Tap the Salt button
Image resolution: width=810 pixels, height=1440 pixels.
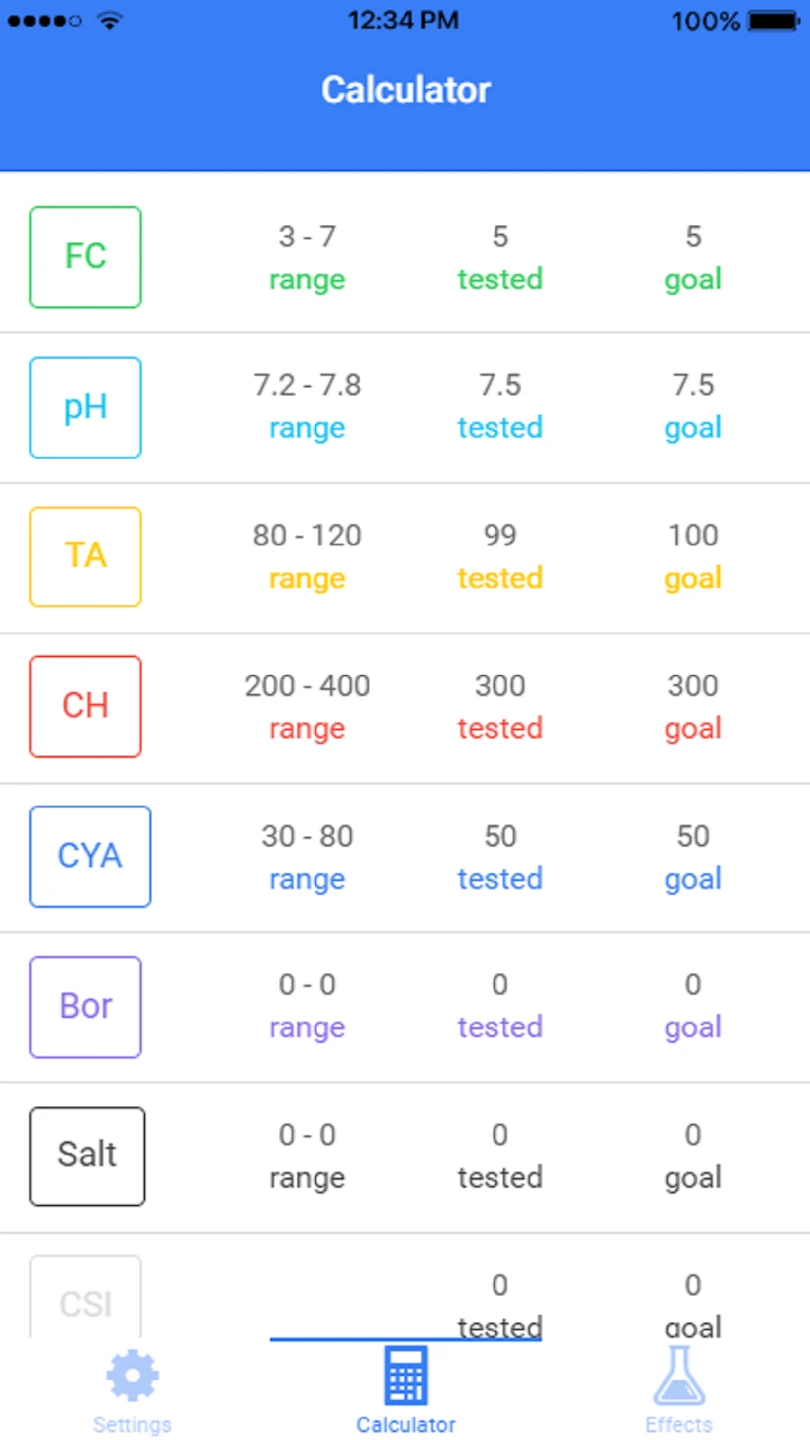pos(87,1156)
